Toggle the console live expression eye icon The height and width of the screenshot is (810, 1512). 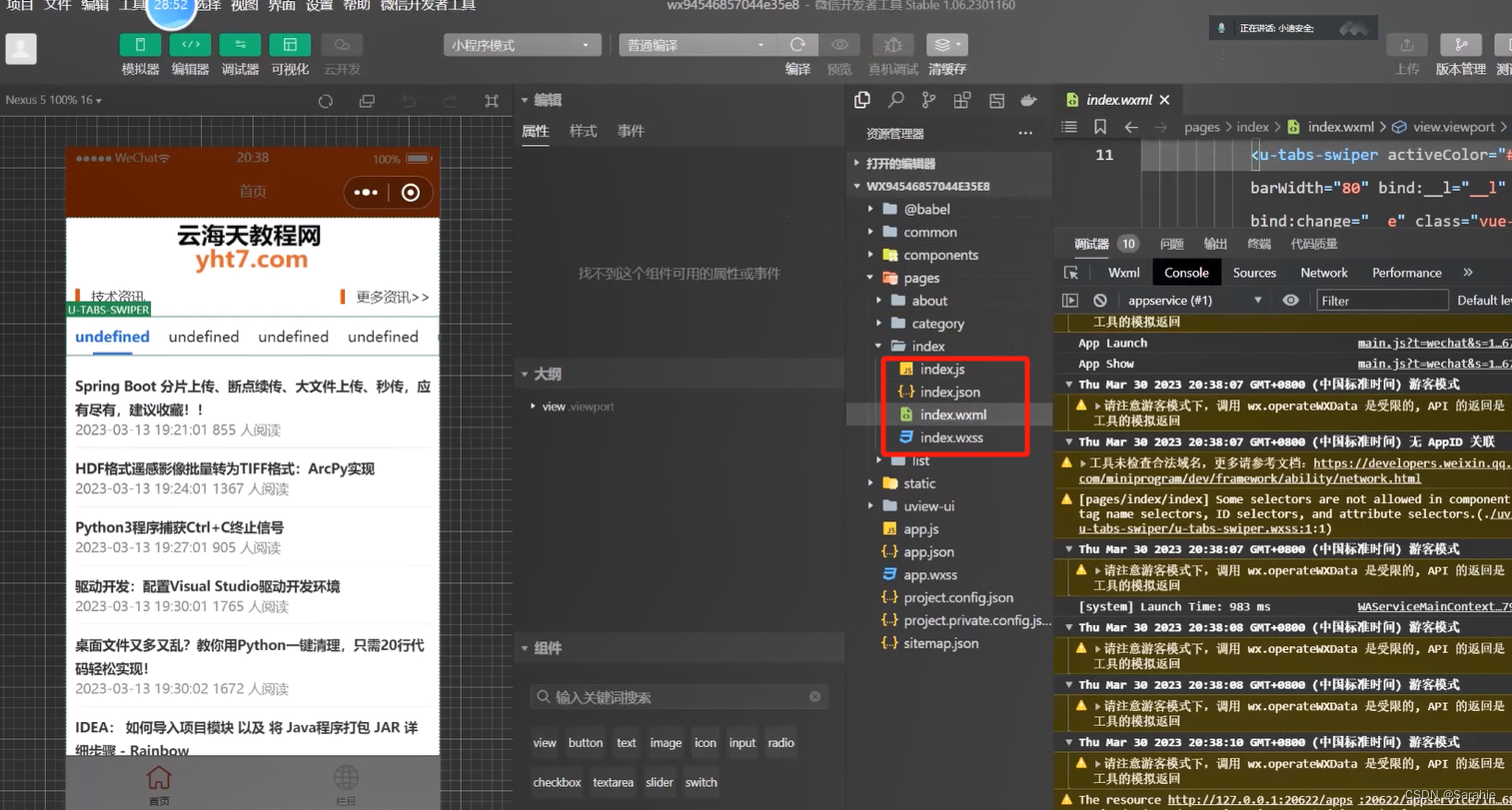1290,301
